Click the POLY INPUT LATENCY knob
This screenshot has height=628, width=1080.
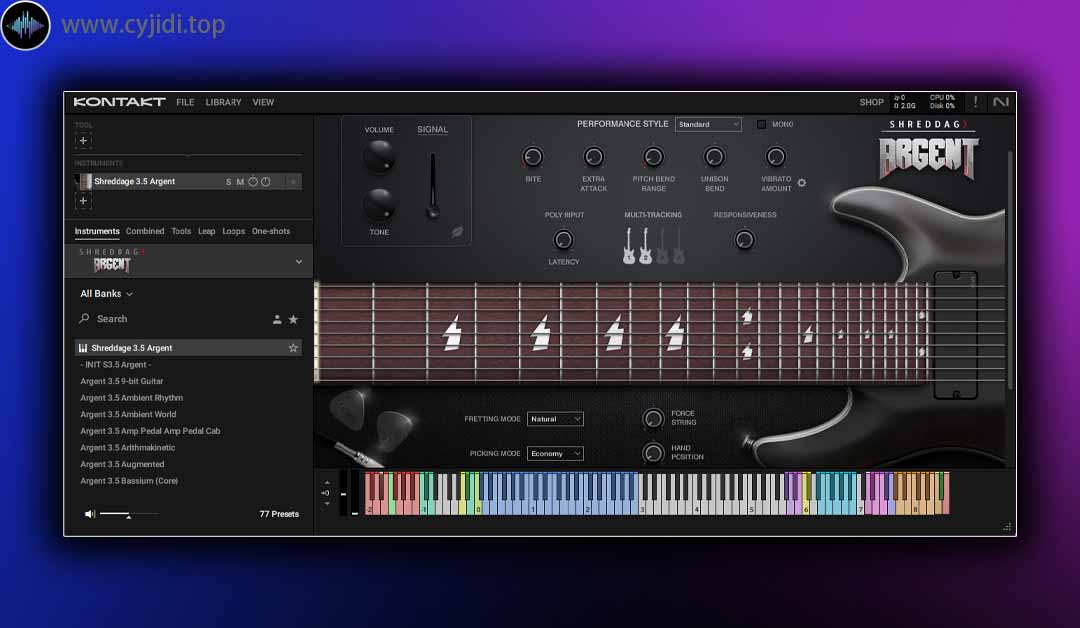(563, 240)
